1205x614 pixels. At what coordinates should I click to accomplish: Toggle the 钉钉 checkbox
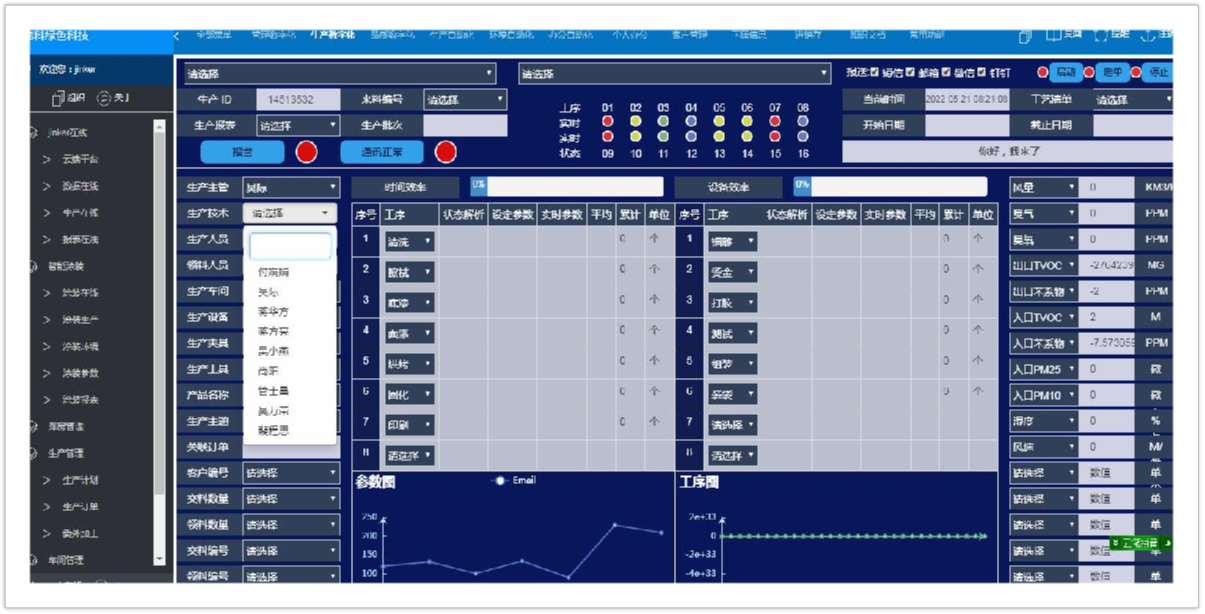click(981, 73)
